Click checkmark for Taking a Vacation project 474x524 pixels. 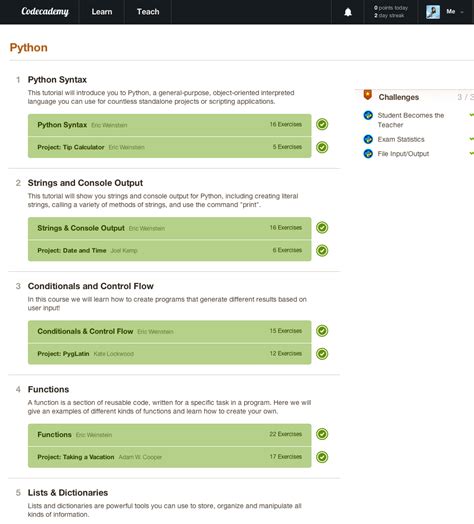(x=322, y=457)
